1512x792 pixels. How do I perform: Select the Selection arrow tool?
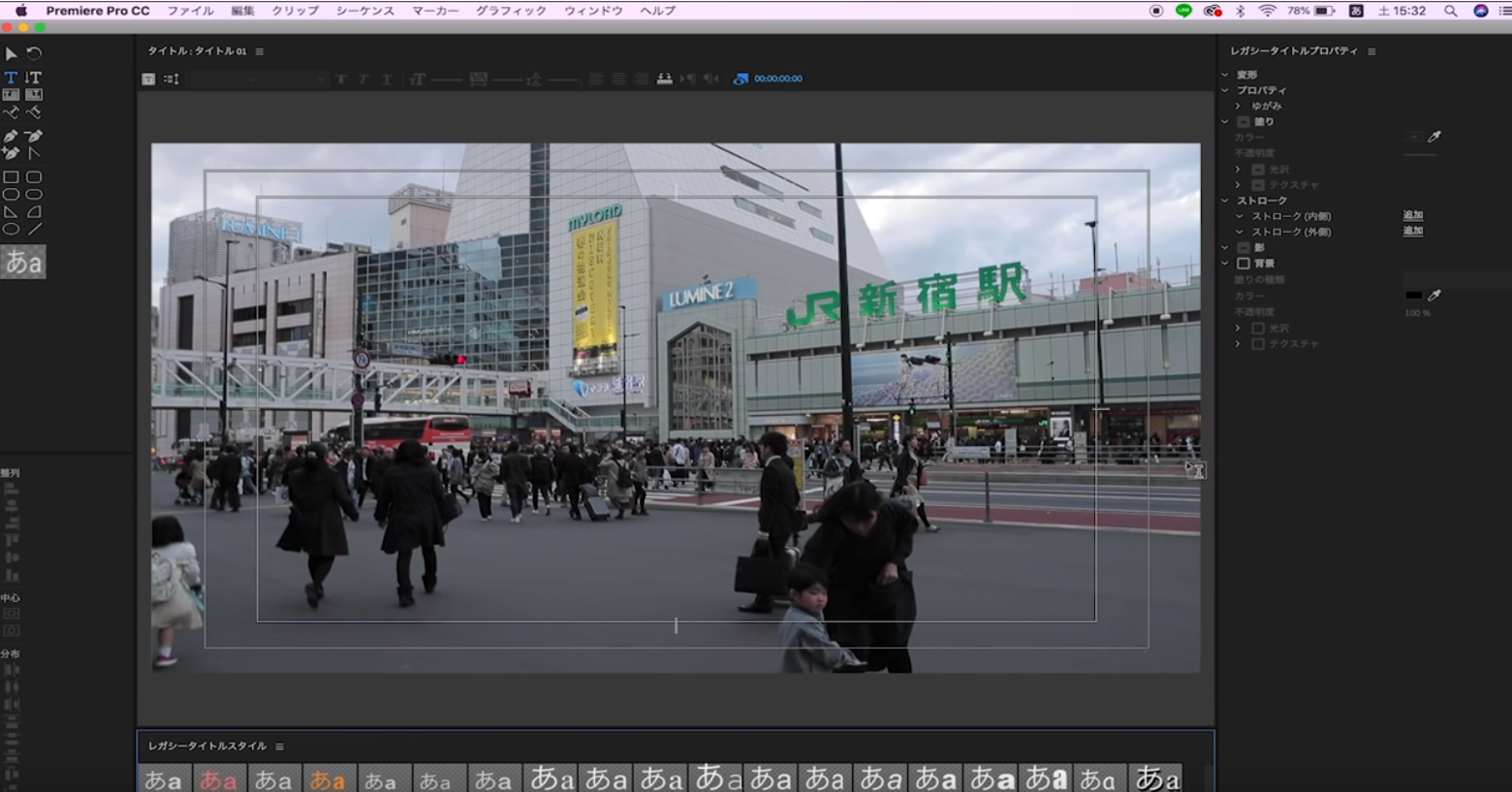11,54
